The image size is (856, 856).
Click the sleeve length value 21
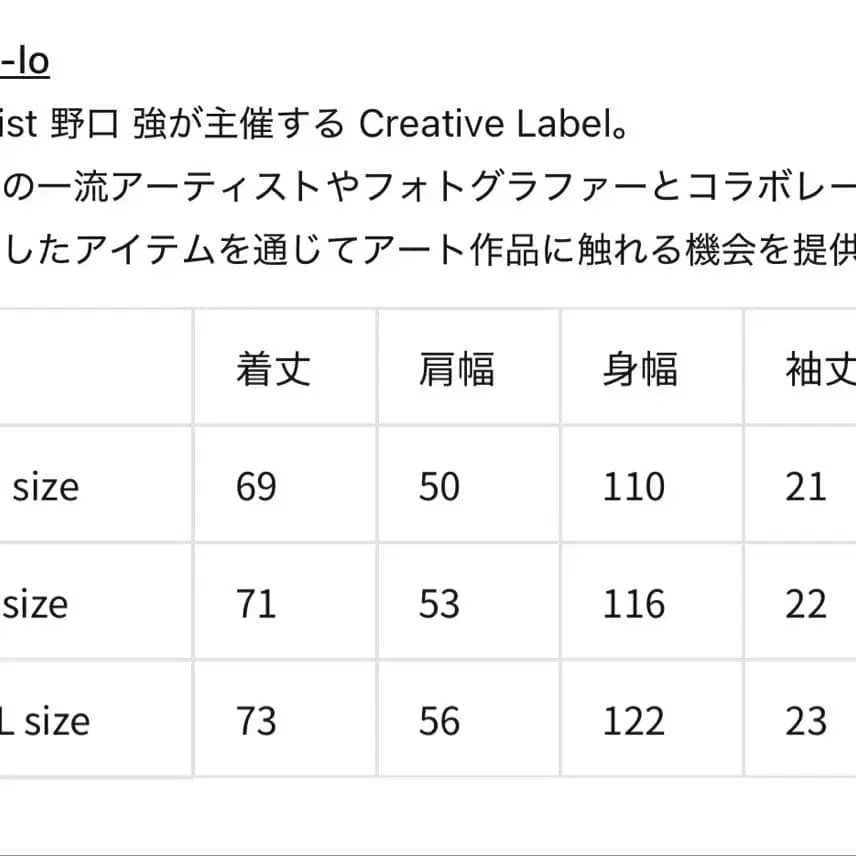(x=806, y=487)
